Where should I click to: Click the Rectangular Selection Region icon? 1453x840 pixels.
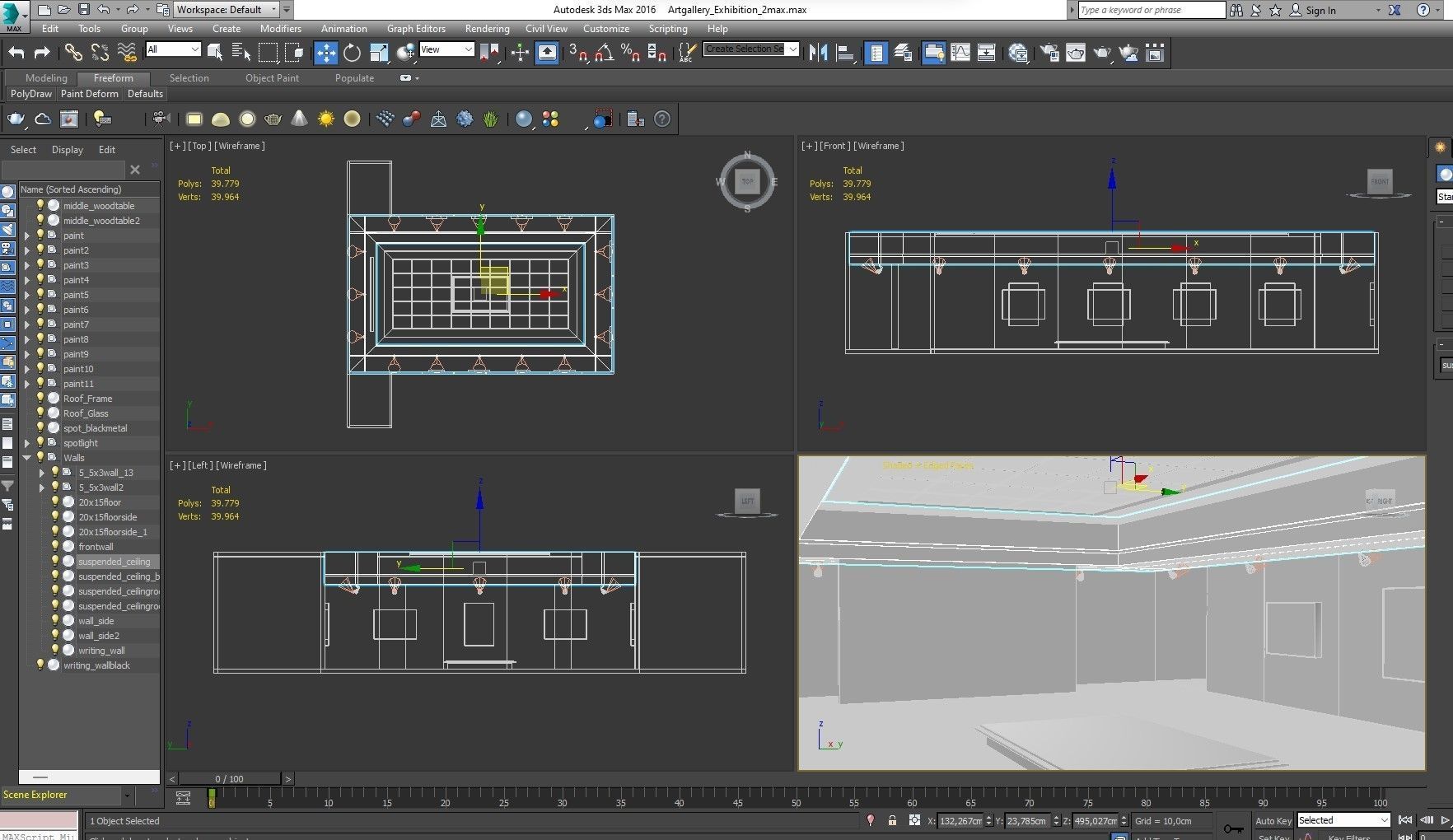tap(269, 53)
